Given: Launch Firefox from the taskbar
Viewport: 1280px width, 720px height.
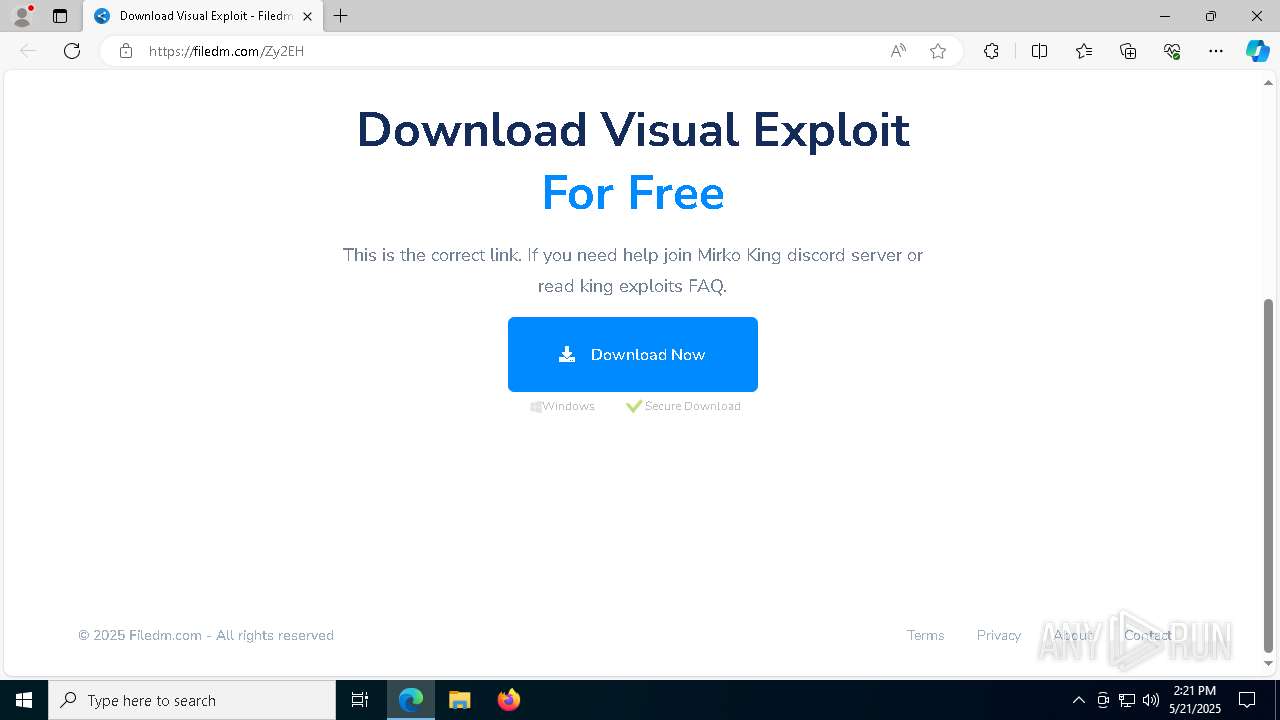Looking at the screenshot, I should tap(508, 700).
